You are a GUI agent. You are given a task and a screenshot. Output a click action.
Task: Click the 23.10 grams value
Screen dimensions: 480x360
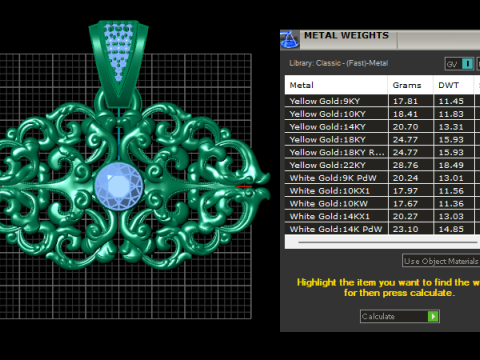[x=405, y=229]
